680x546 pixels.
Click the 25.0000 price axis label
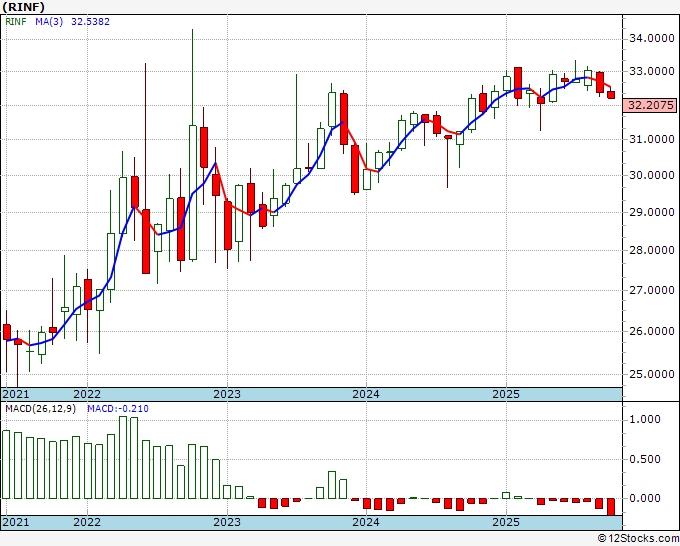click(652, 374)
